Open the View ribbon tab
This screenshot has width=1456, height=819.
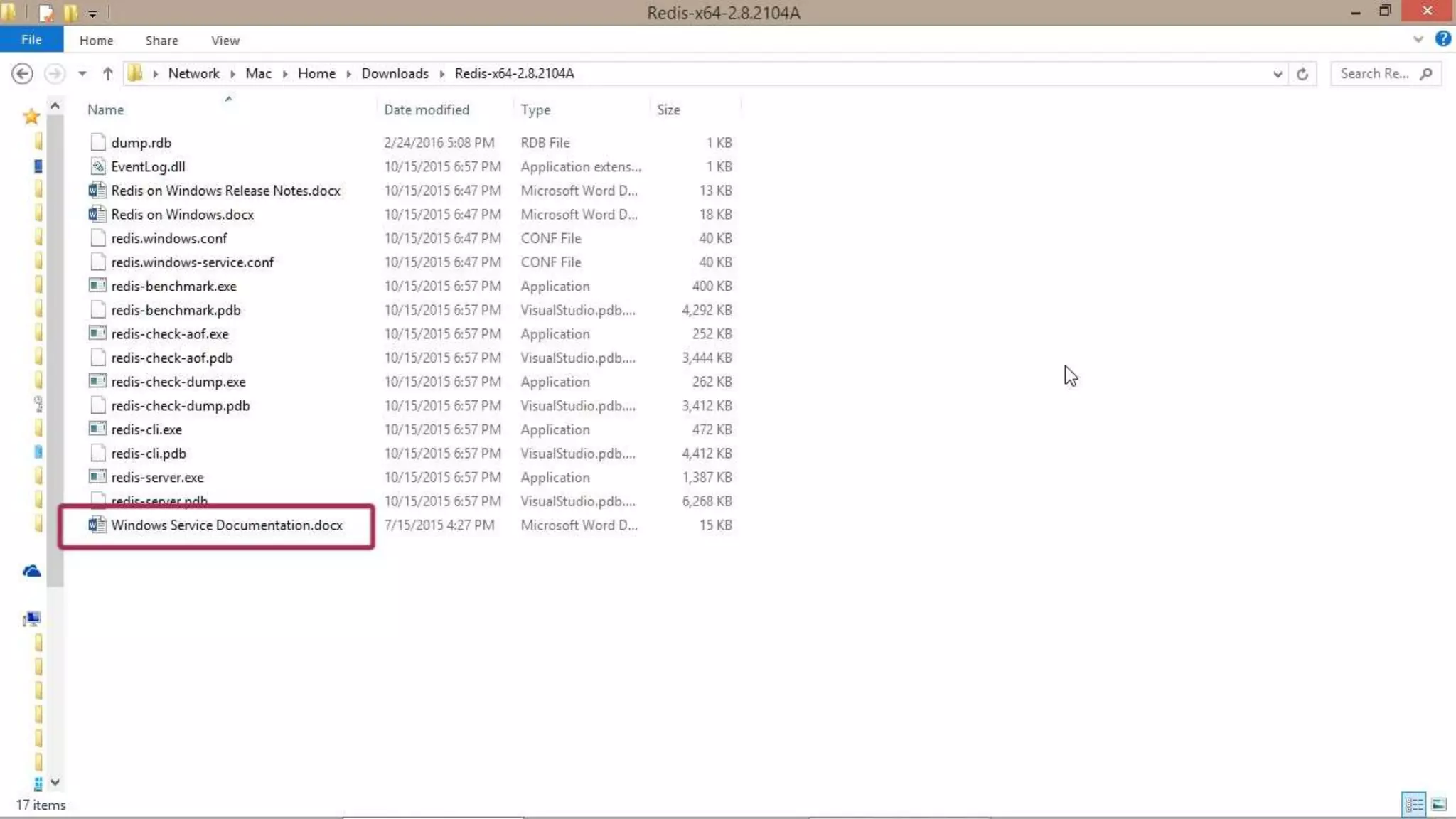tap(225, 41)
